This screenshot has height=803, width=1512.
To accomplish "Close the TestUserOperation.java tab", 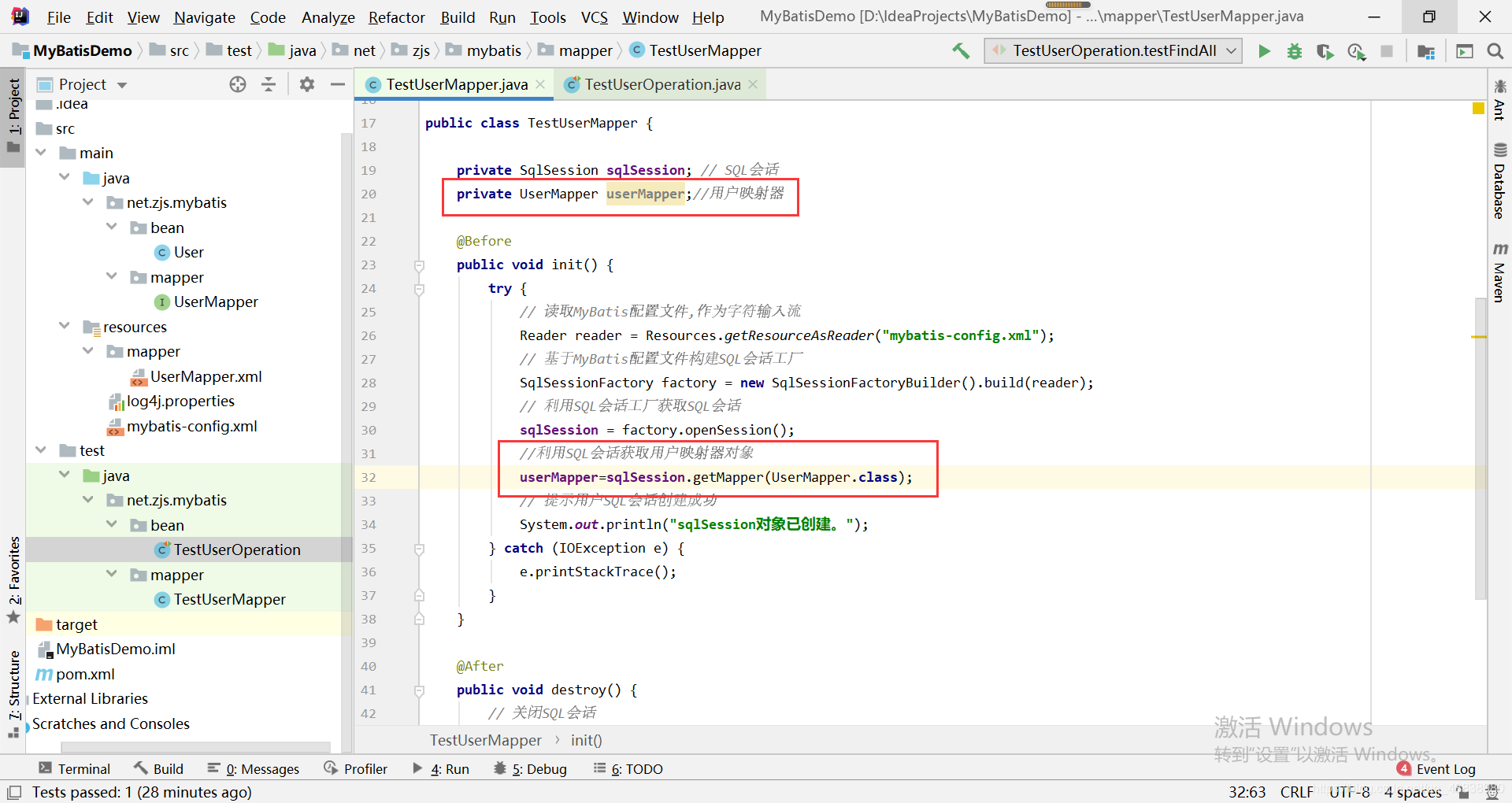I will tap(753, 84).
